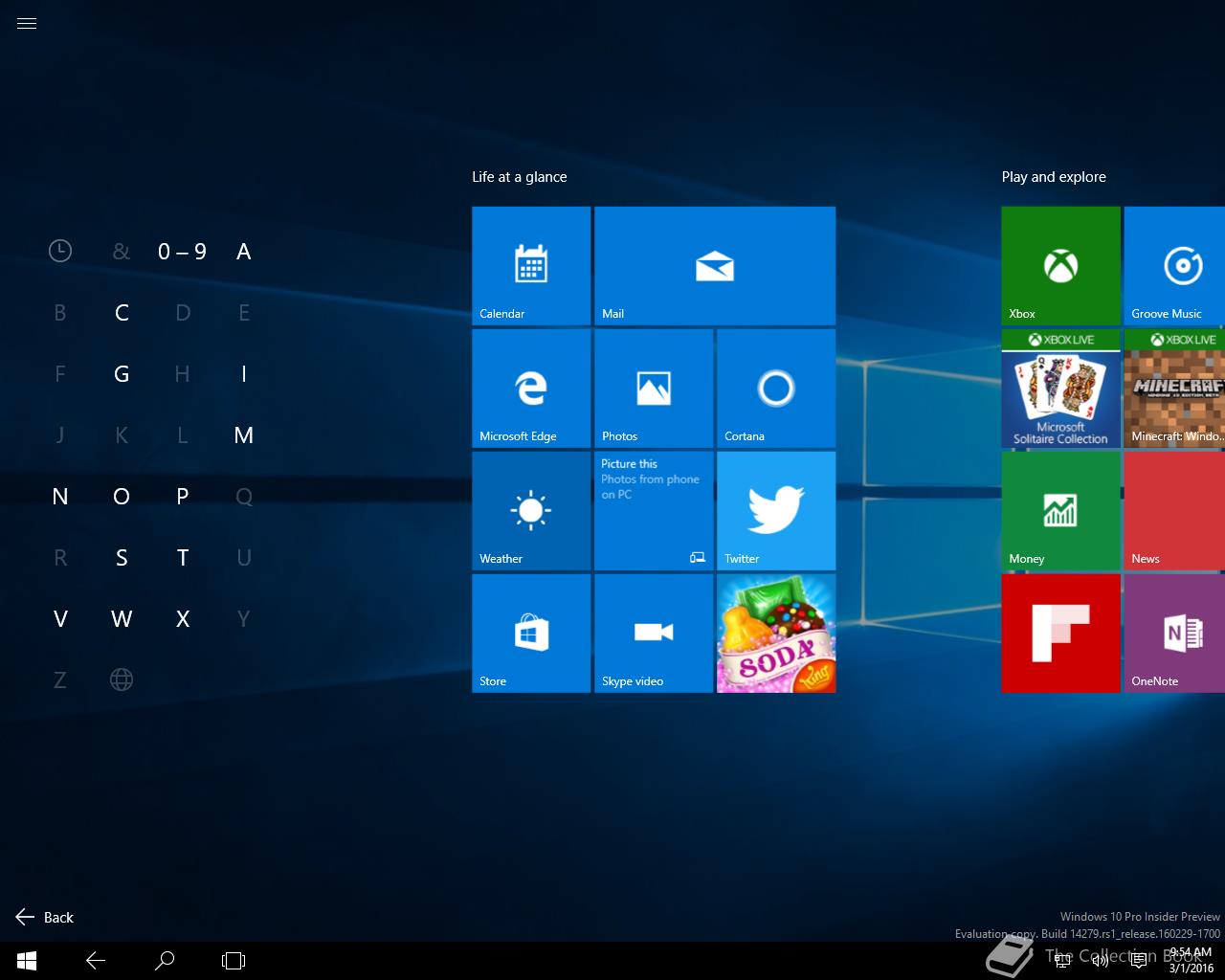This screenshot has height=980, width=1225.
Task: Open the Weather tile
Action: coord(531,511)
